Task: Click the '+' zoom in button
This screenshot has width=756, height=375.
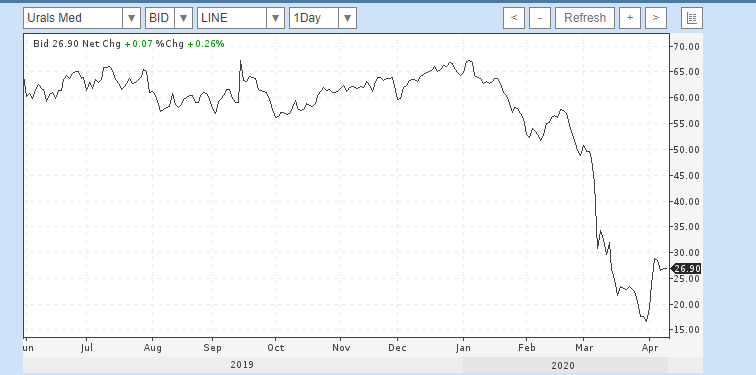Action: click(x=630, y=18)
